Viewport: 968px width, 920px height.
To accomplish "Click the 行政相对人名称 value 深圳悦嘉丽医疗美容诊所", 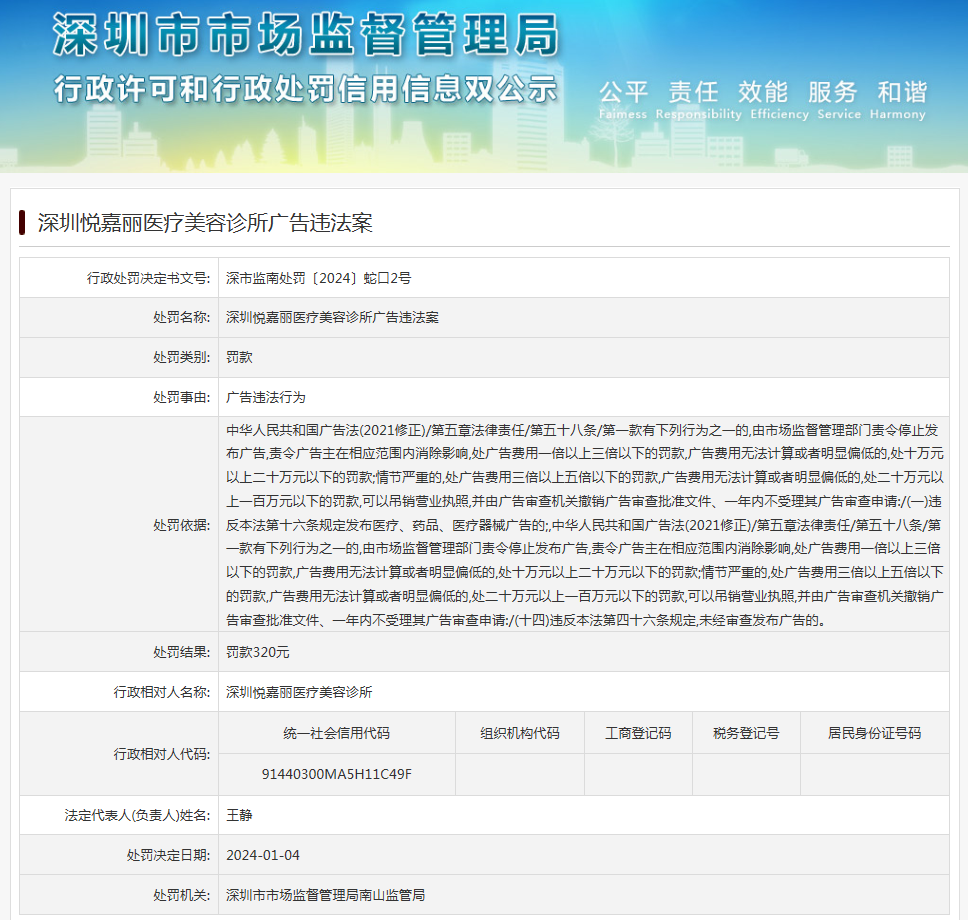I will click(x=299, y=692).
